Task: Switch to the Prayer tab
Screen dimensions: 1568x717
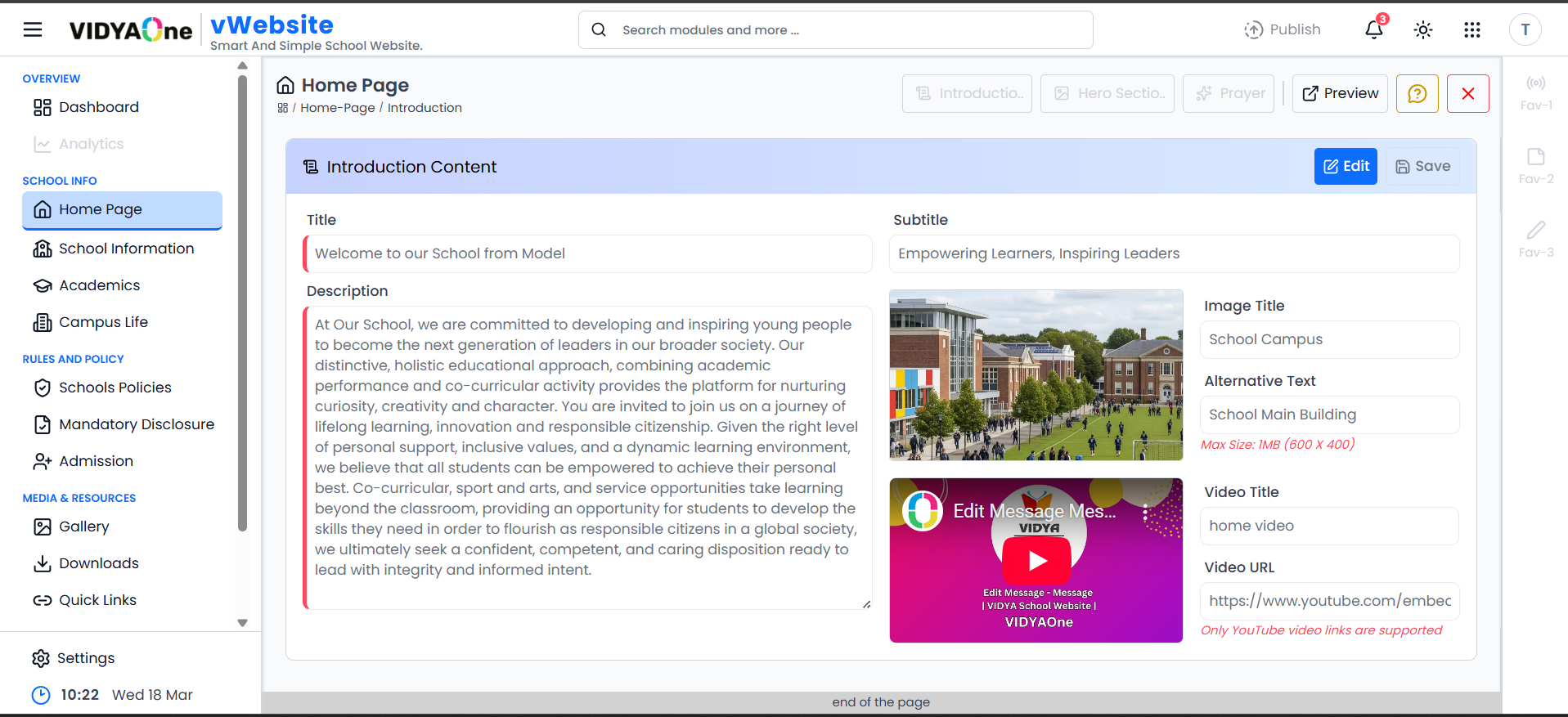Action: tap(1229, 93)
